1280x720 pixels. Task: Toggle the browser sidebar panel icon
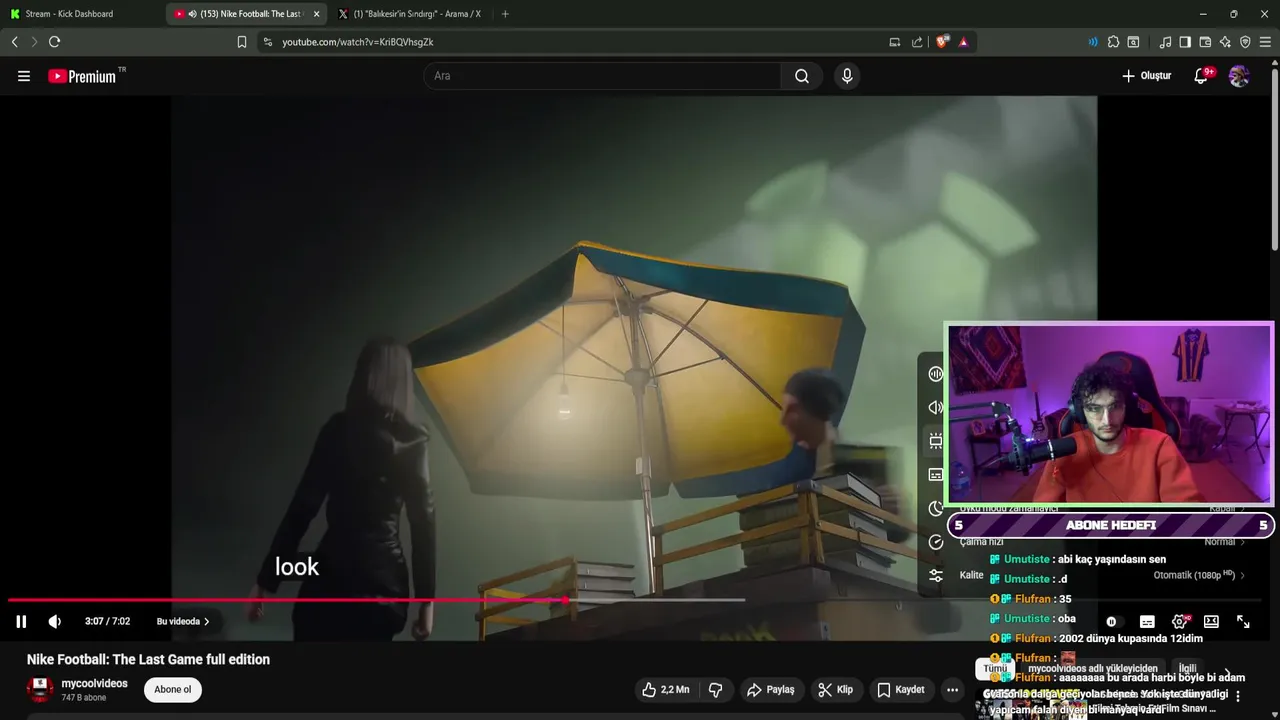[x=1185, y=42]
